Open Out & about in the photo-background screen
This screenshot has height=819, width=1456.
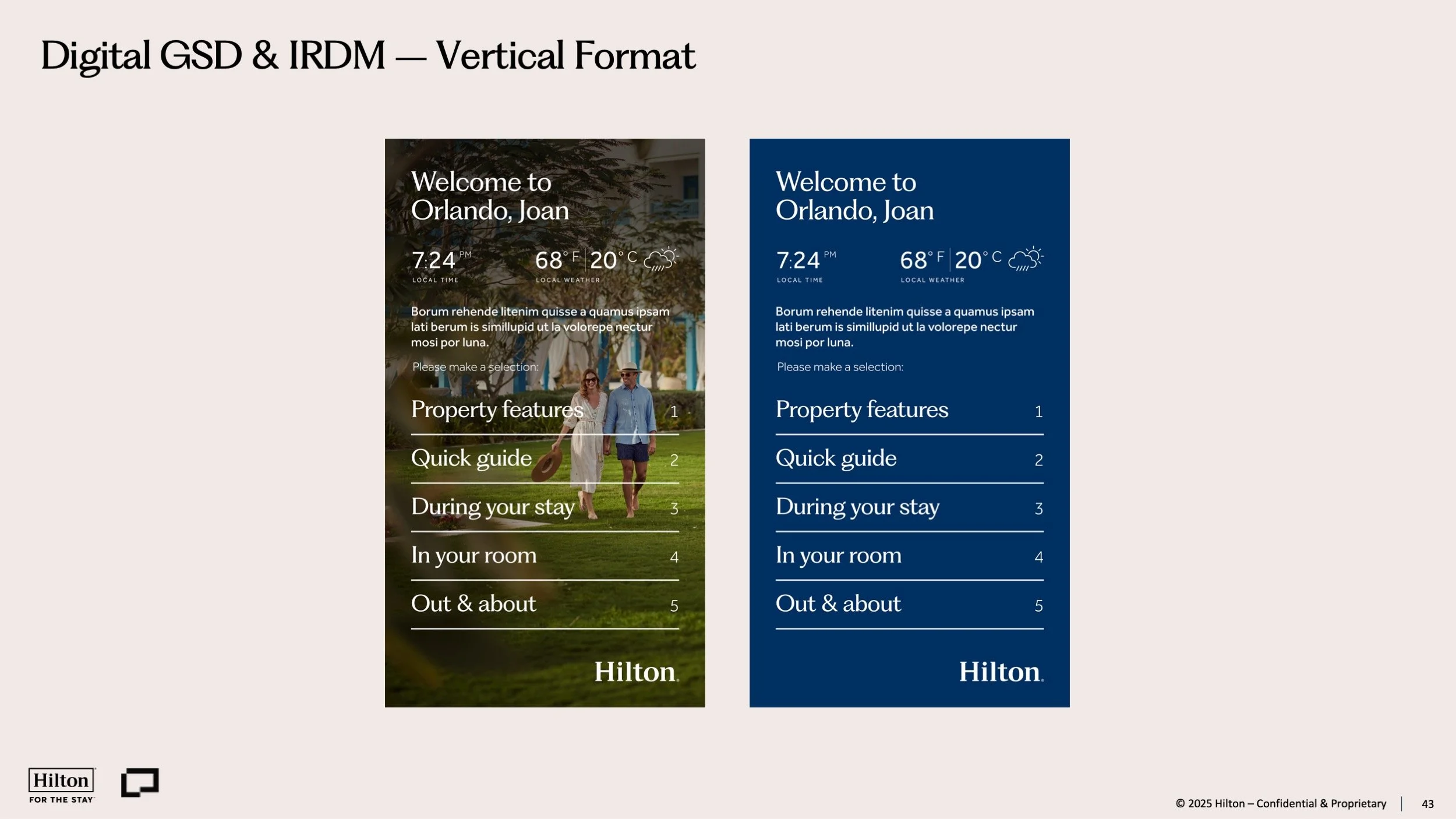545,605
